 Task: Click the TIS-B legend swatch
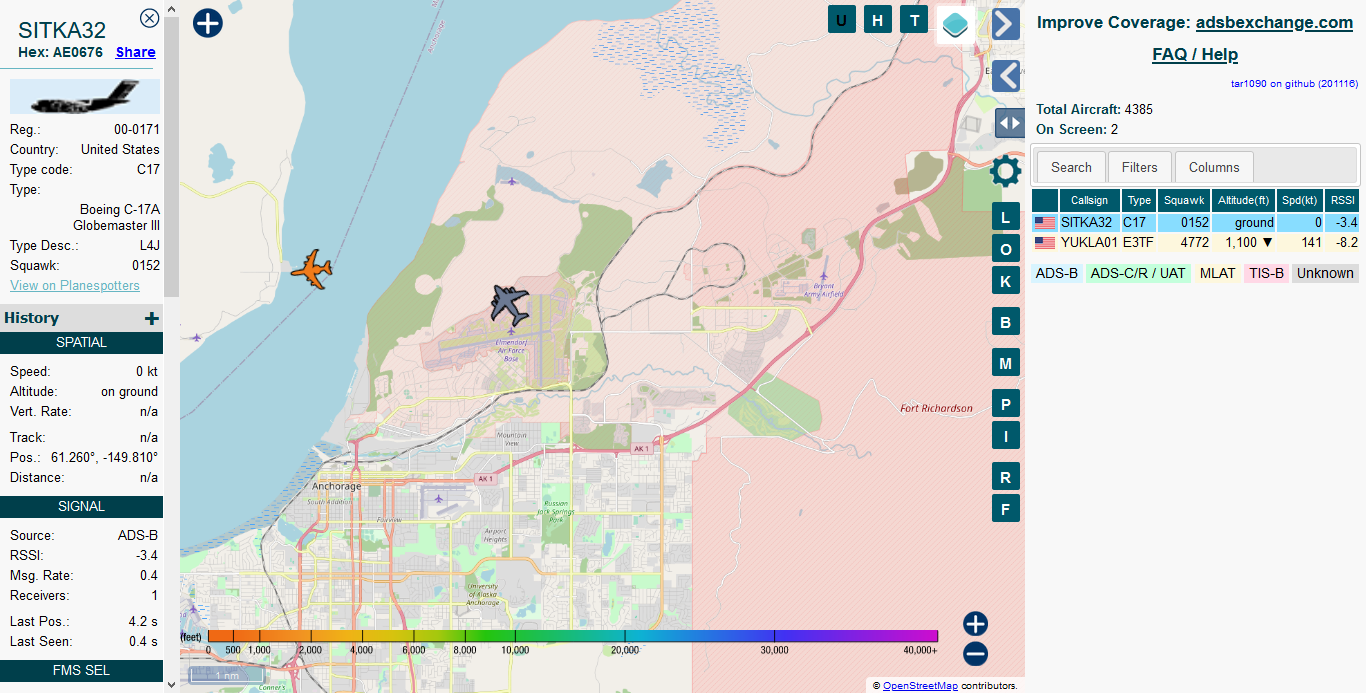pos(1266,273)
